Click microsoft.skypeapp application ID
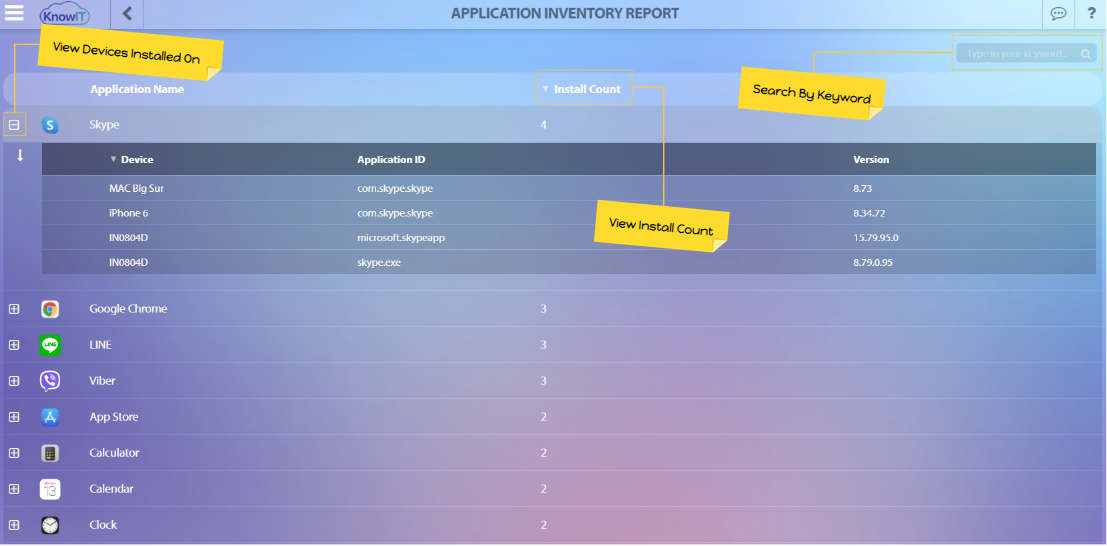 (x=401, y=237)
